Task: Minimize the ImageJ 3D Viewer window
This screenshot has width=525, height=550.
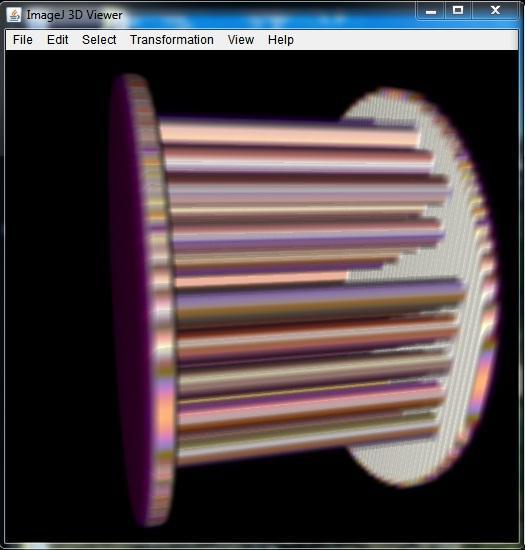Action: pyautogui.click(x=431, y=11)
